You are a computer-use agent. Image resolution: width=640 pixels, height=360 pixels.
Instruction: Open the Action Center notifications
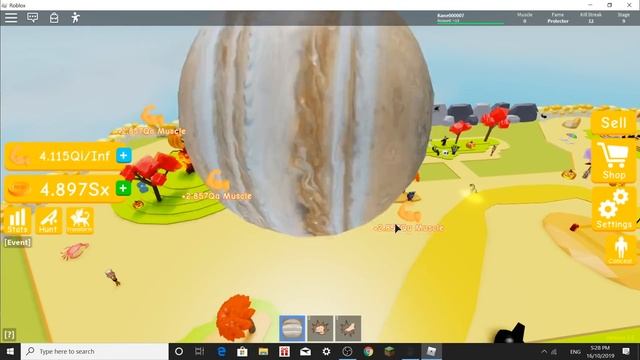pyautogui.click(x=626, y=351)
